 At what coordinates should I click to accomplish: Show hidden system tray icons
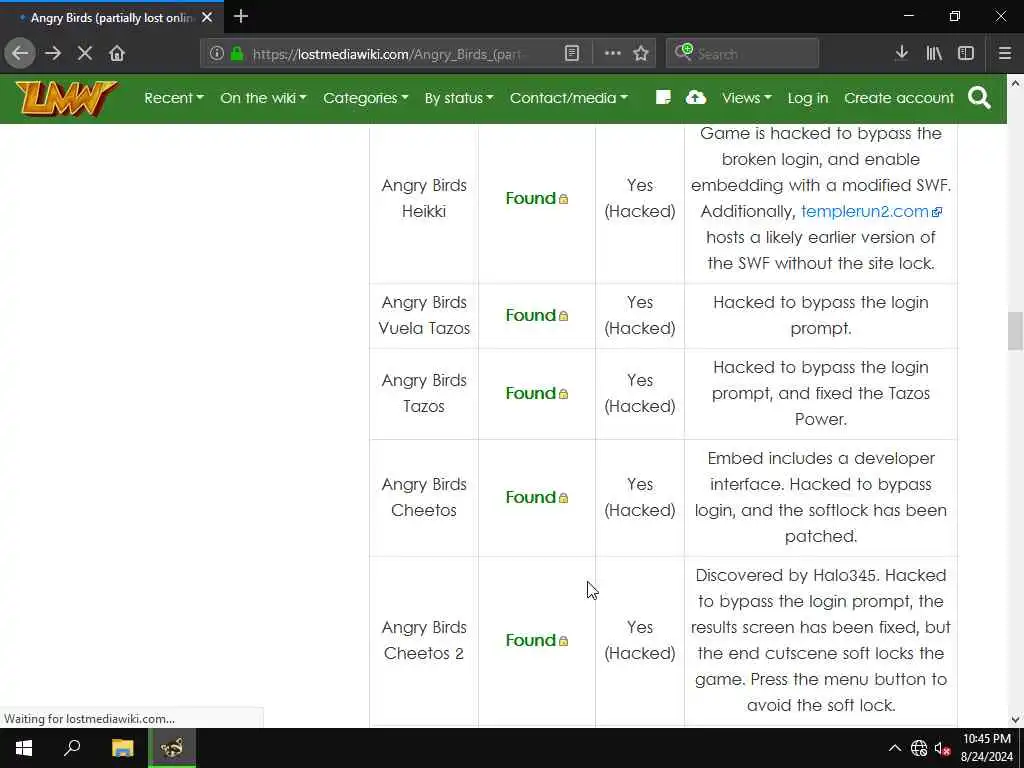(895, 748)
